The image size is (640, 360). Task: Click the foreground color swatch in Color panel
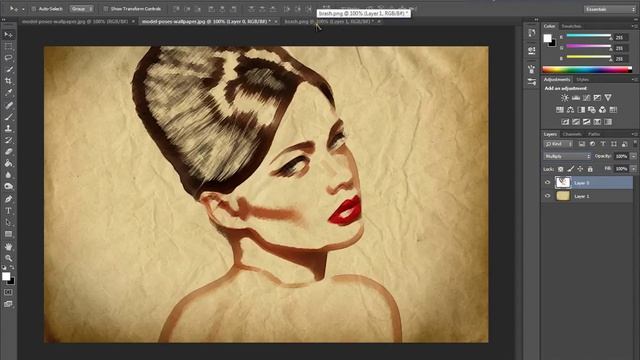(x=547, y=38)
